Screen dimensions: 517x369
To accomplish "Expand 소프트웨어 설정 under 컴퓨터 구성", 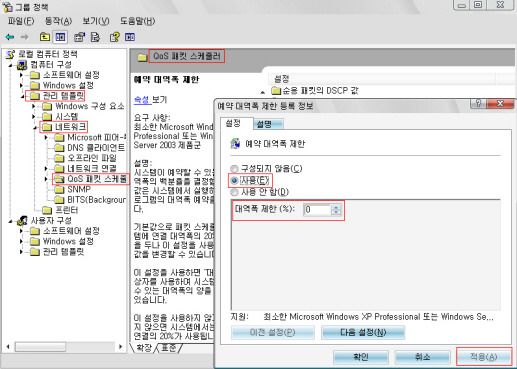I will 22,75.
